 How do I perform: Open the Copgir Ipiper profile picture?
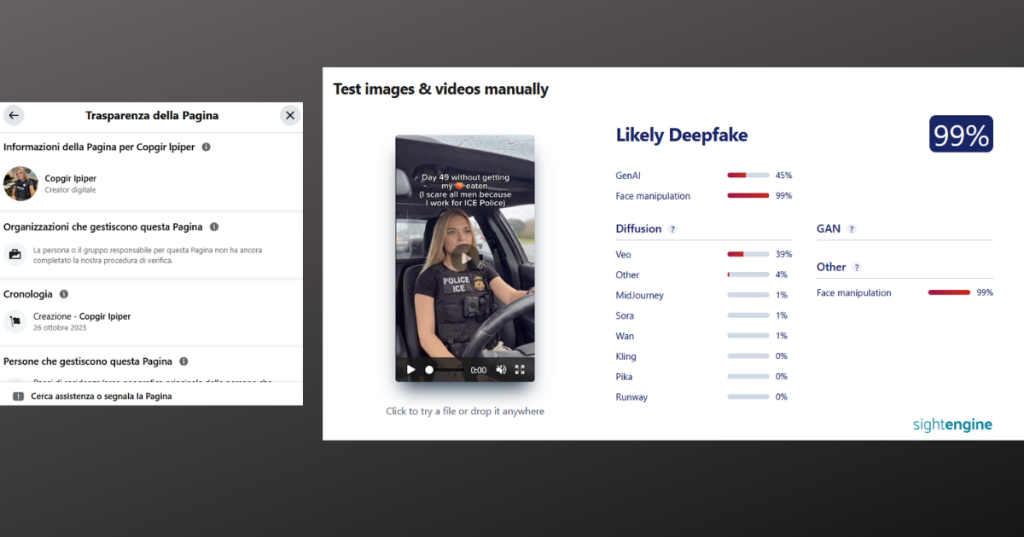click(20, 183)
